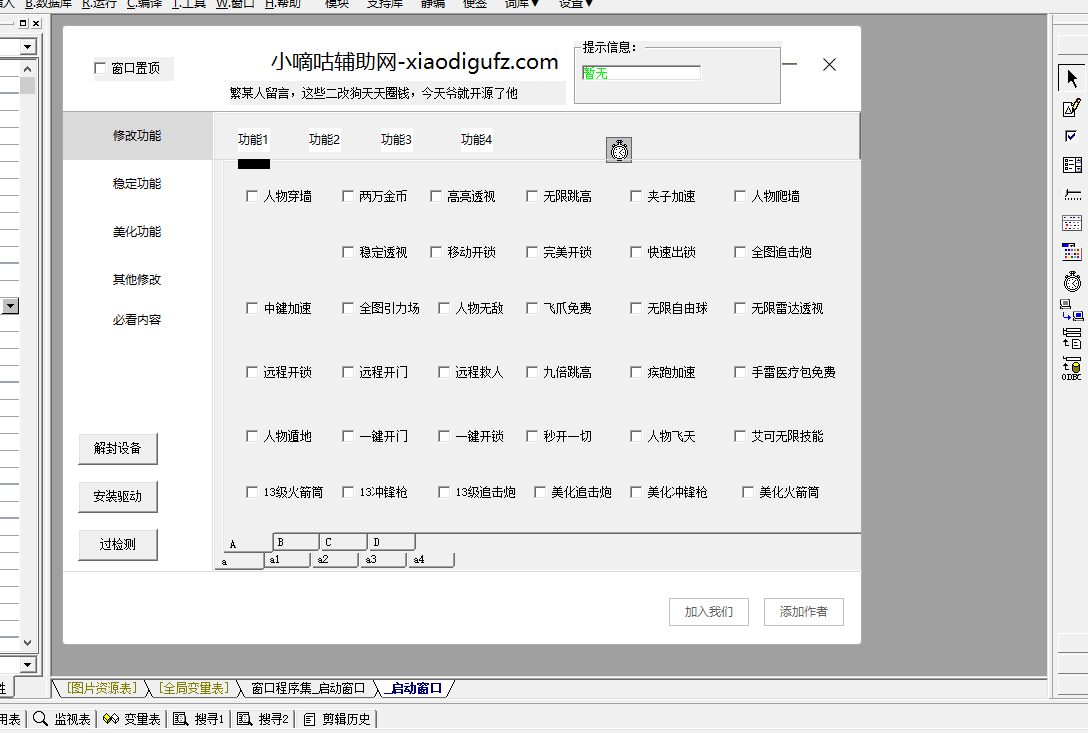Click the black indicator bar under 功能1

[x=254, y=164]
